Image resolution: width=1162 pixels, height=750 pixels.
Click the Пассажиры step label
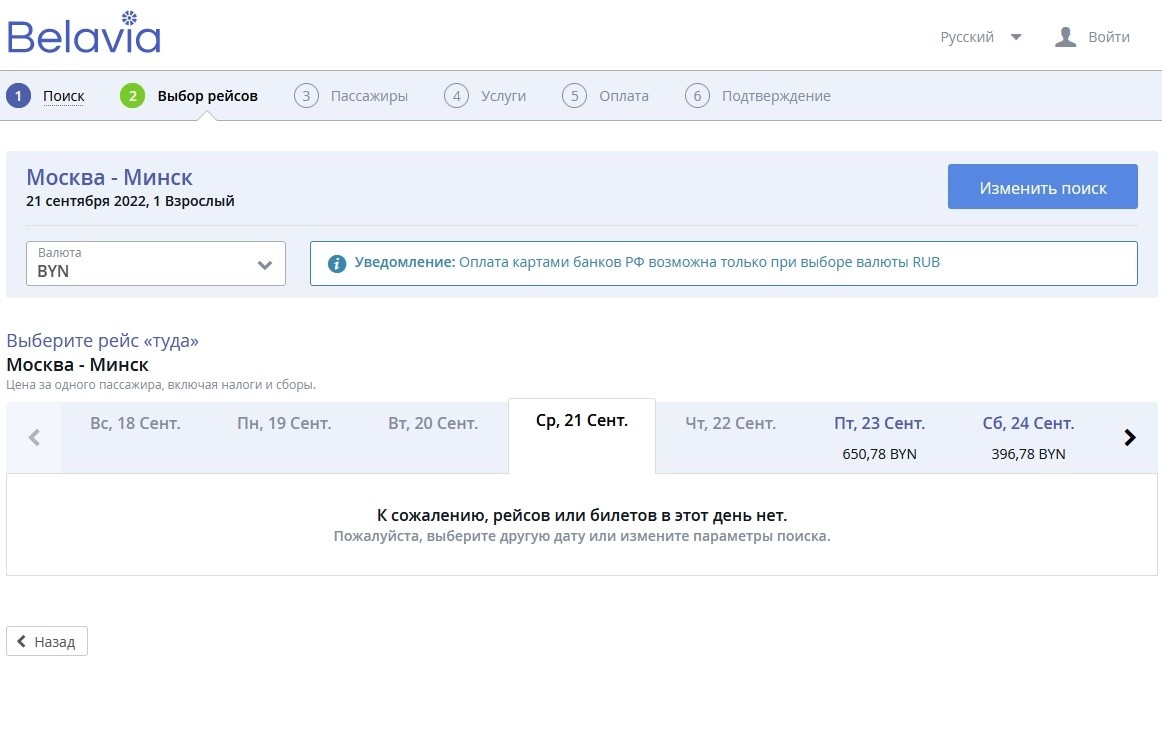[x=369, y=96]
